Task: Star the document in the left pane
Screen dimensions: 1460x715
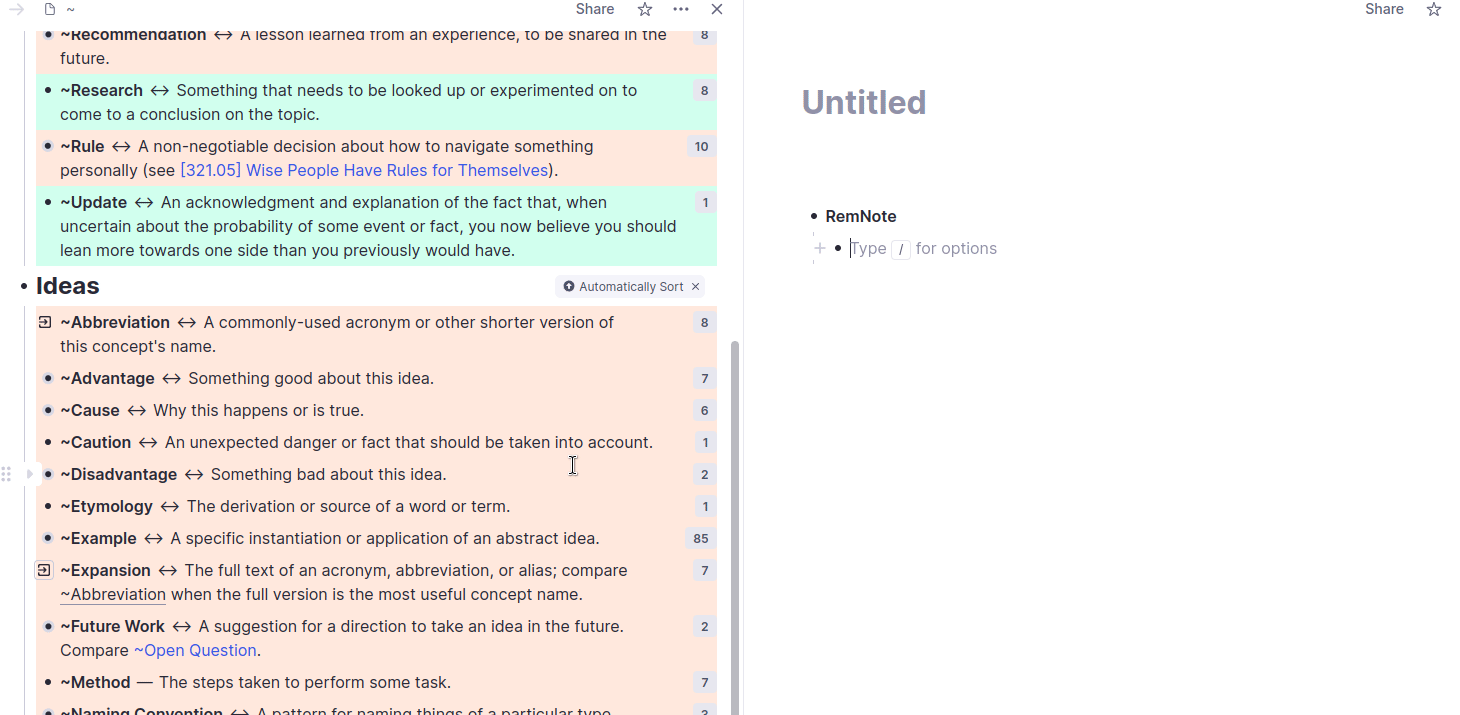Action: coord(645,9)
